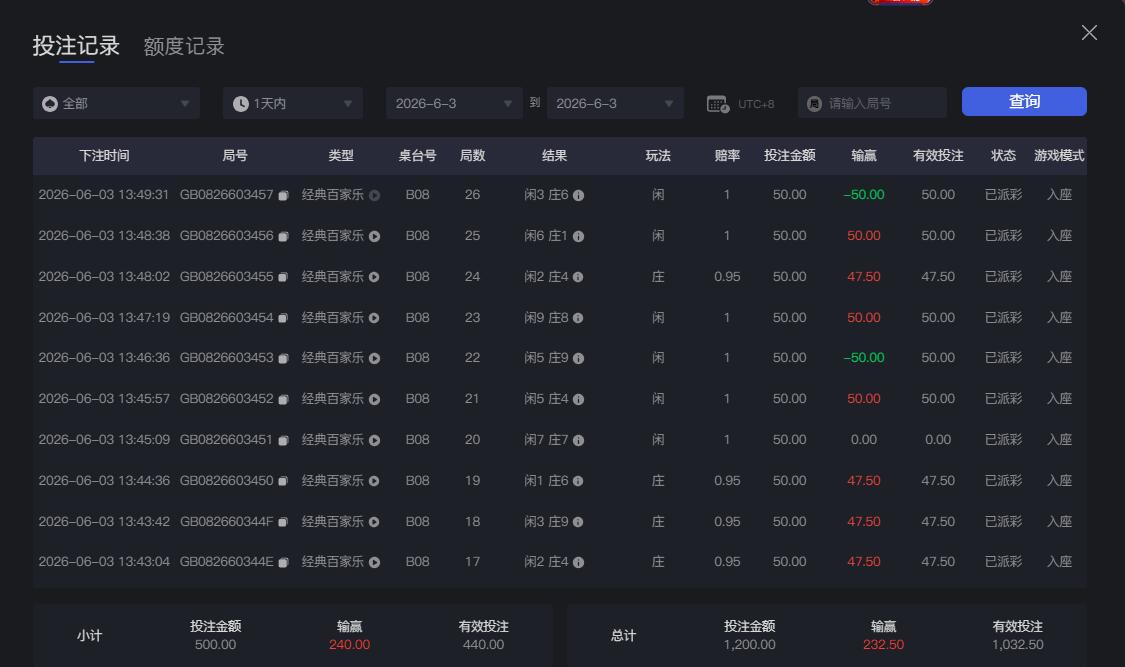Play video replay for round 23
The width and height of the screenshot is (1125, 667).
pos(374,318)
